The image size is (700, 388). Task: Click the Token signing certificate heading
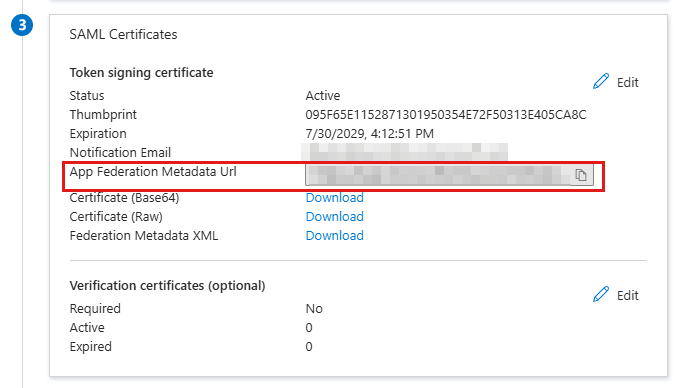(142, 72)
